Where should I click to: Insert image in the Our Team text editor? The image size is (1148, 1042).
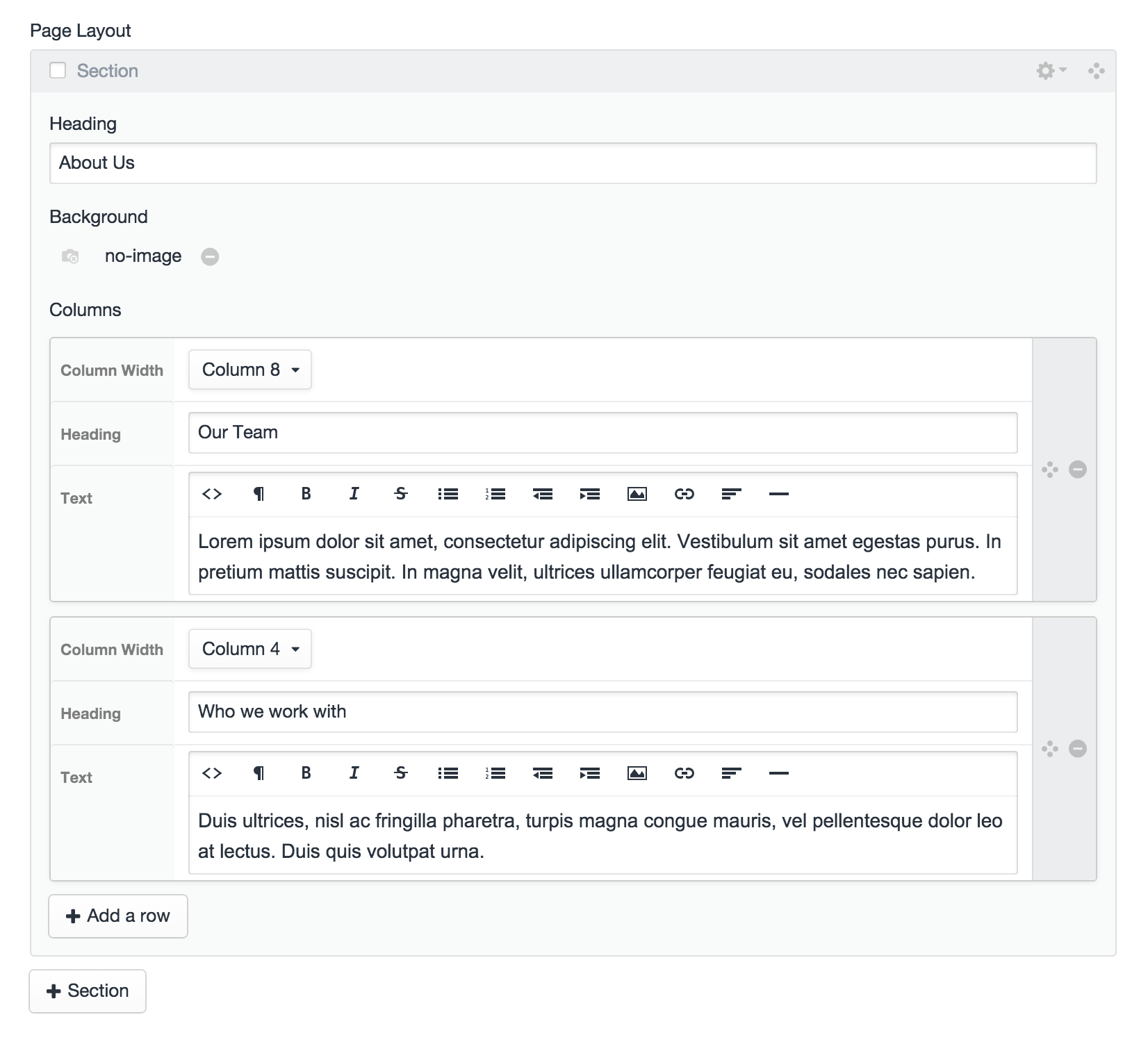(x=637, y=494)
